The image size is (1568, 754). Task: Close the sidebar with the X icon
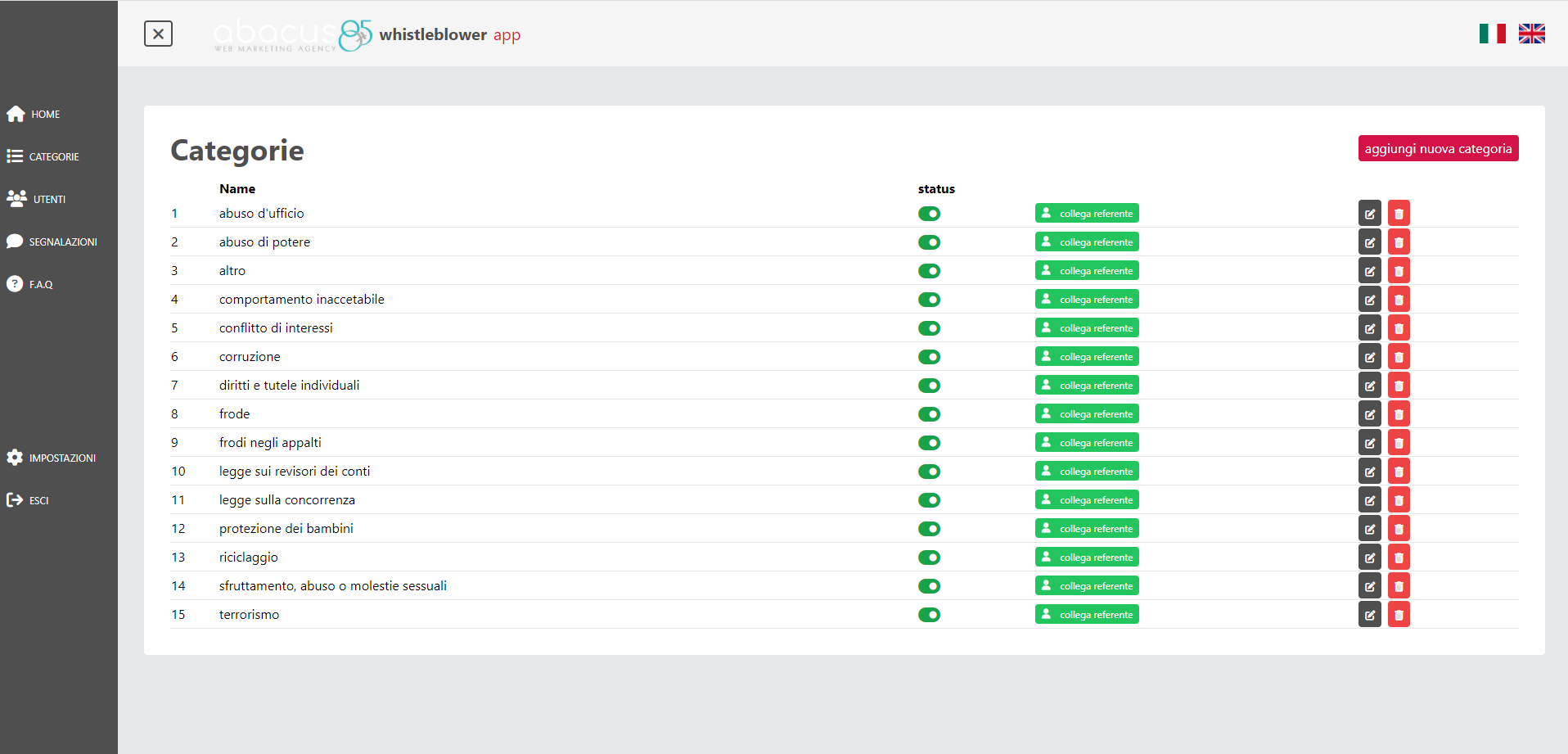pyautogui.click(x=158, y=34)
